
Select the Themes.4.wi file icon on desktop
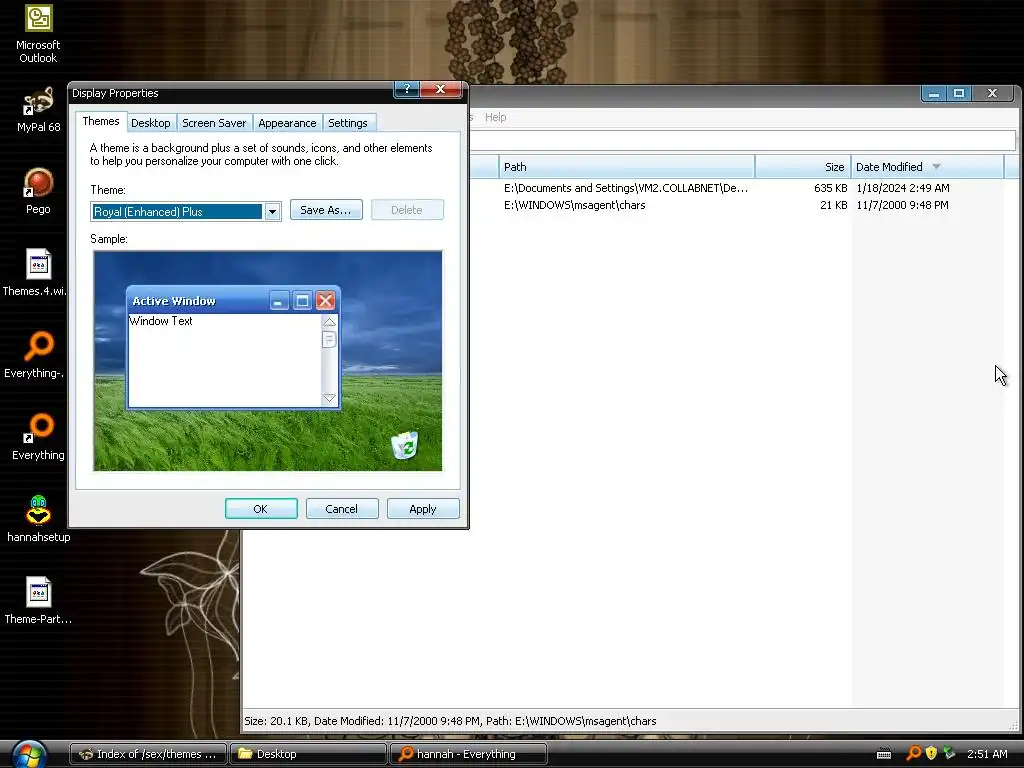(36, 273)
